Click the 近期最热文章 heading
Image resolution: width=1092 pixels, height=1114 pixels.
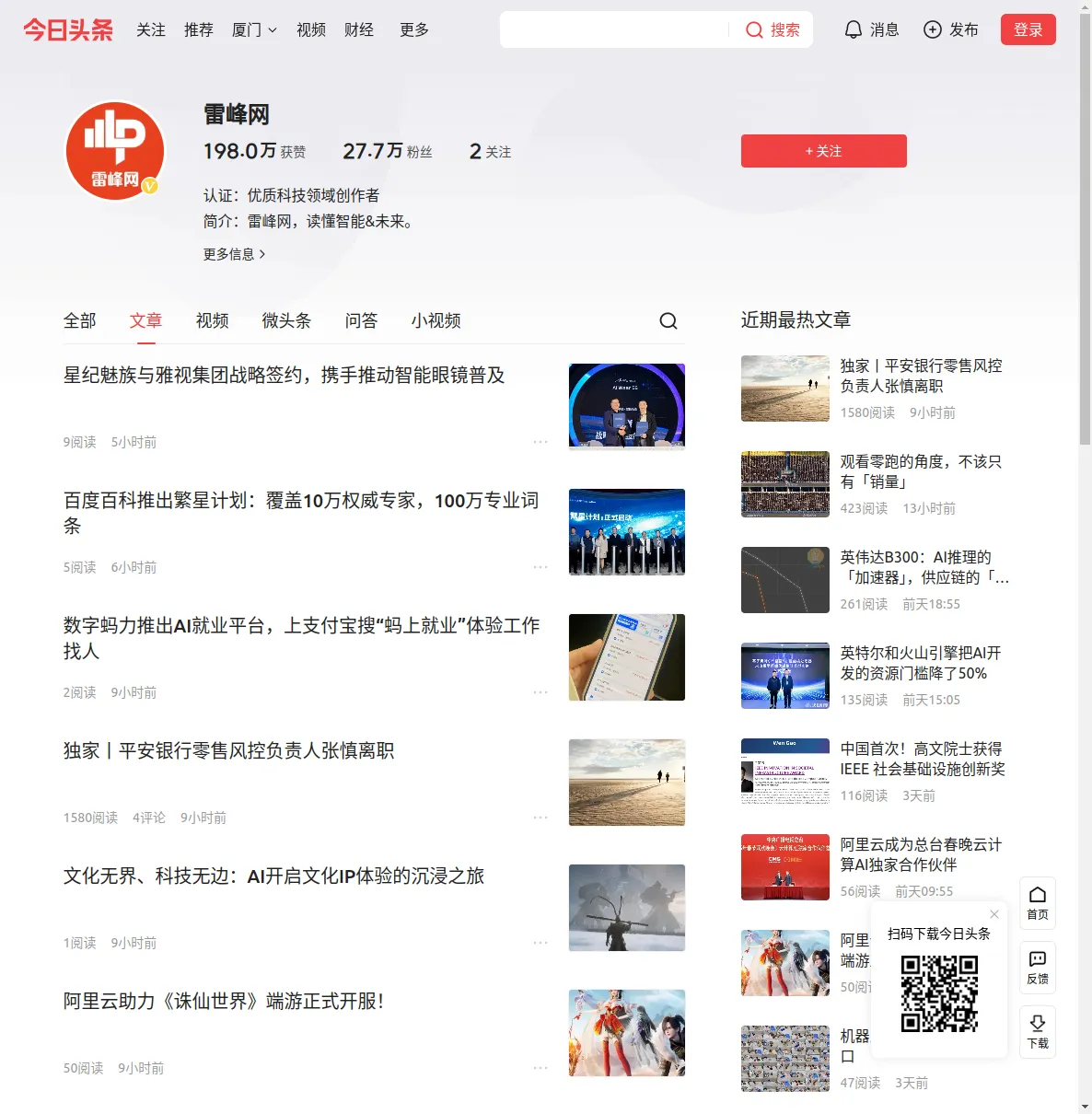click(x=796, y=319)
